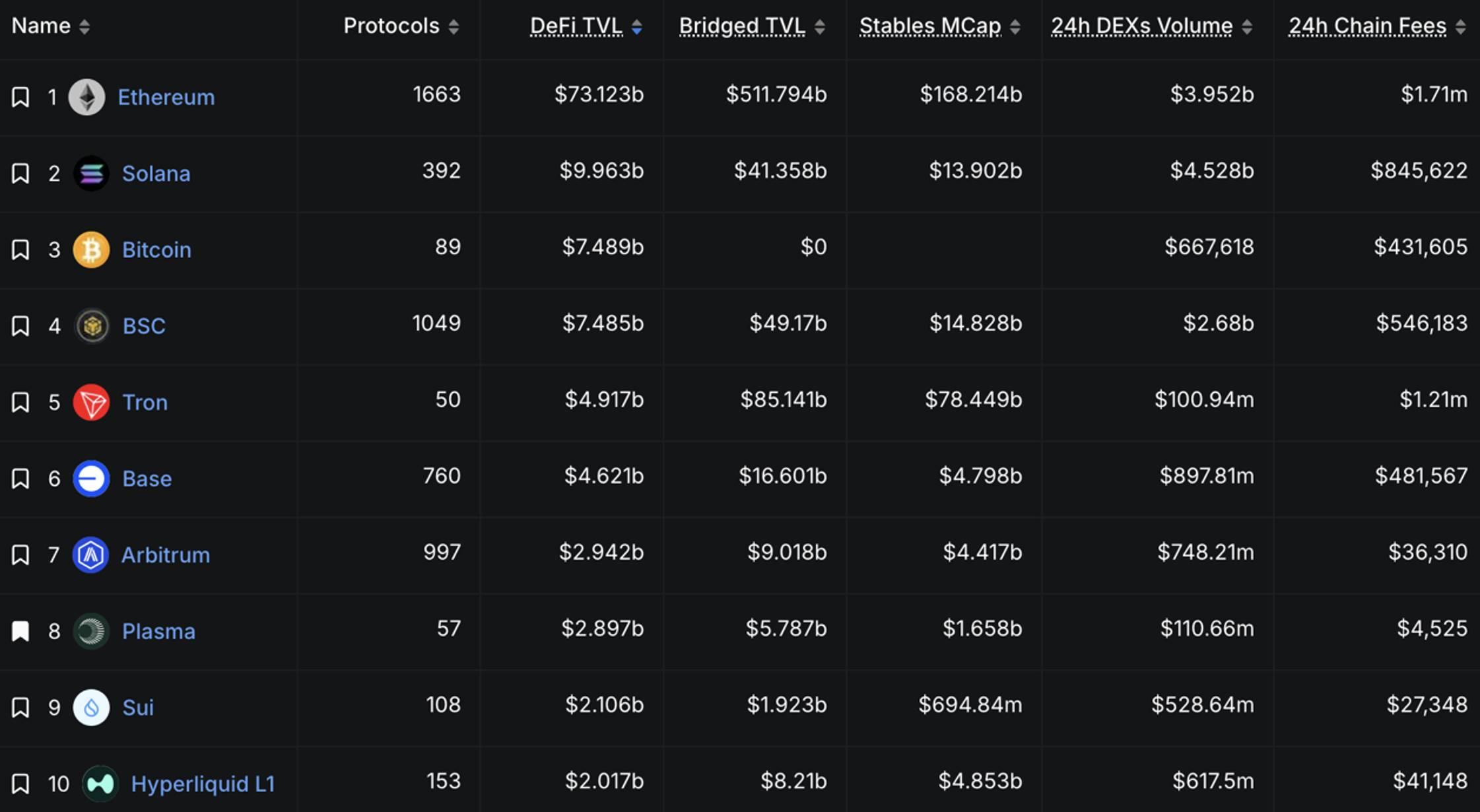1480x812 pixels.
Task: Remove the bookmark on Plasma row
Action: [20, 631]
